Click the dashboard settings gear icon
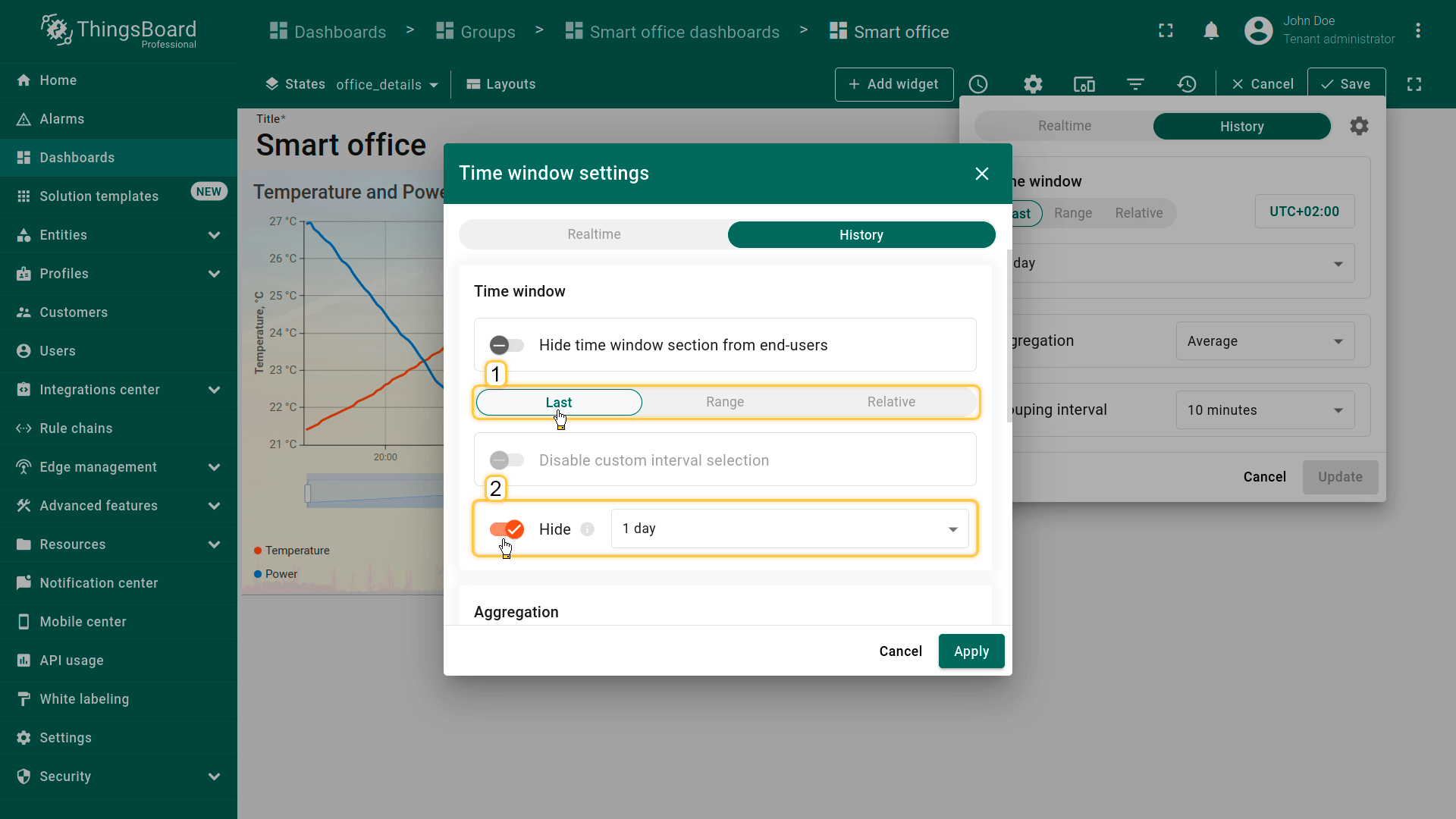The height and width of the screenshot is (819, 1456). click(x=1033, y=84)
